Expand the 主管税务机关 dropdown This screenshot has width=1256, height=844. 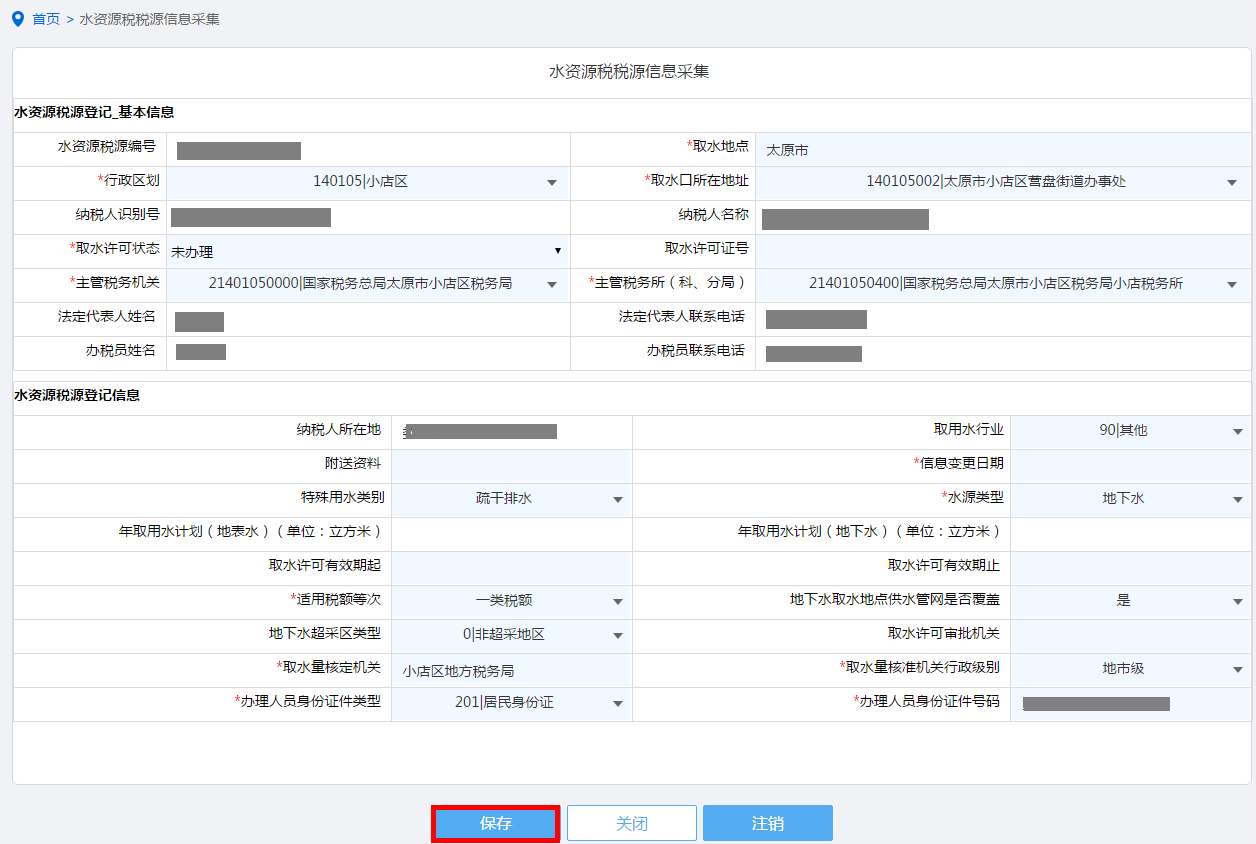tap(367, 284)
